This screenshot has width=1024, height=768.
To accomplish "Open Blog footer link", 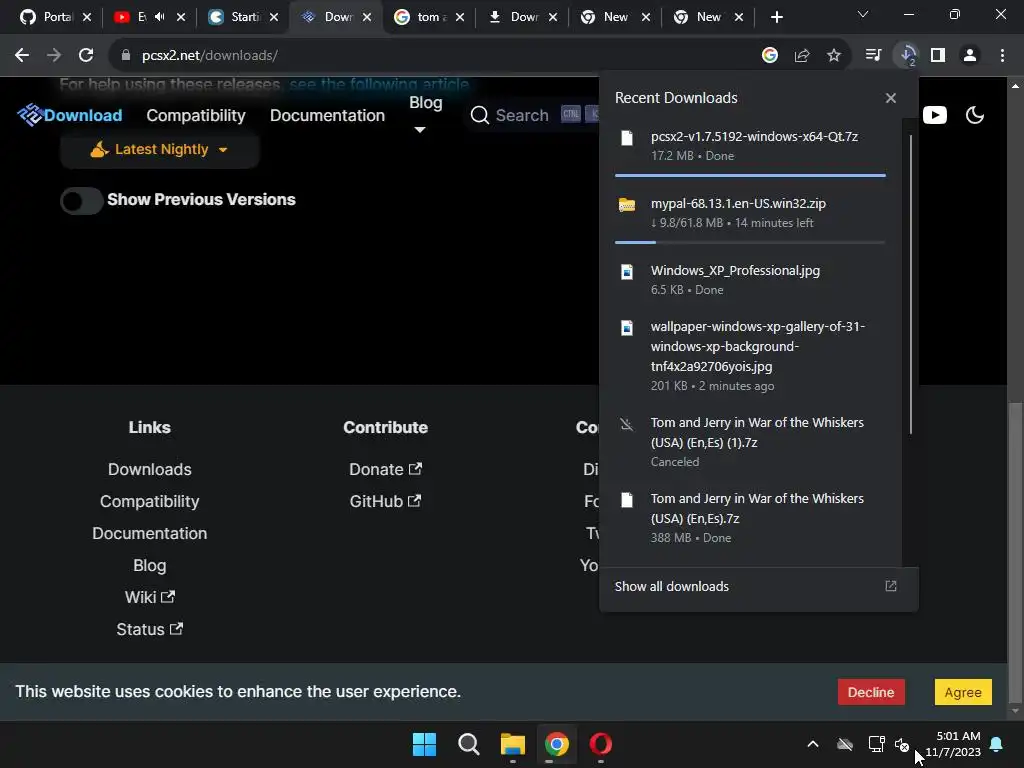I will click(150, 566).
